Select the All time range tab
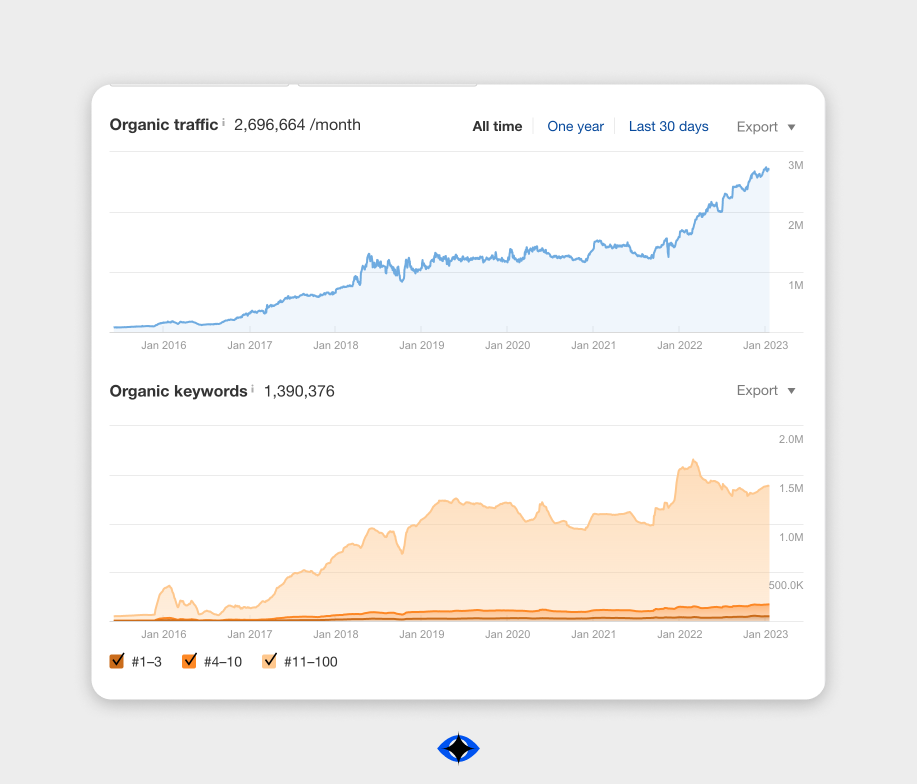Image resolution: width=917 pixels, height=784 pixels. (497, 126)
